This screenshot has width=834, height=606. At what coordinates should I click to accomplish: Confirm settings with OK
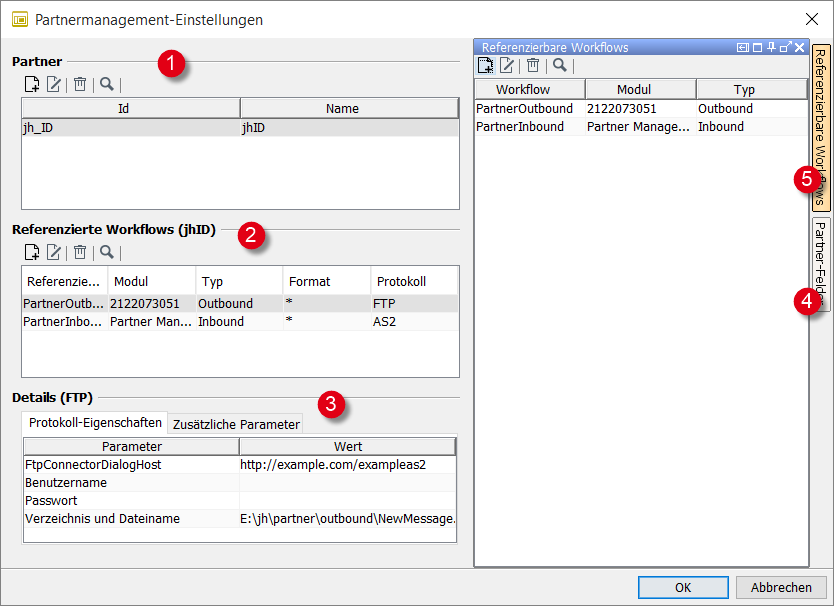(x=683, y=587)
